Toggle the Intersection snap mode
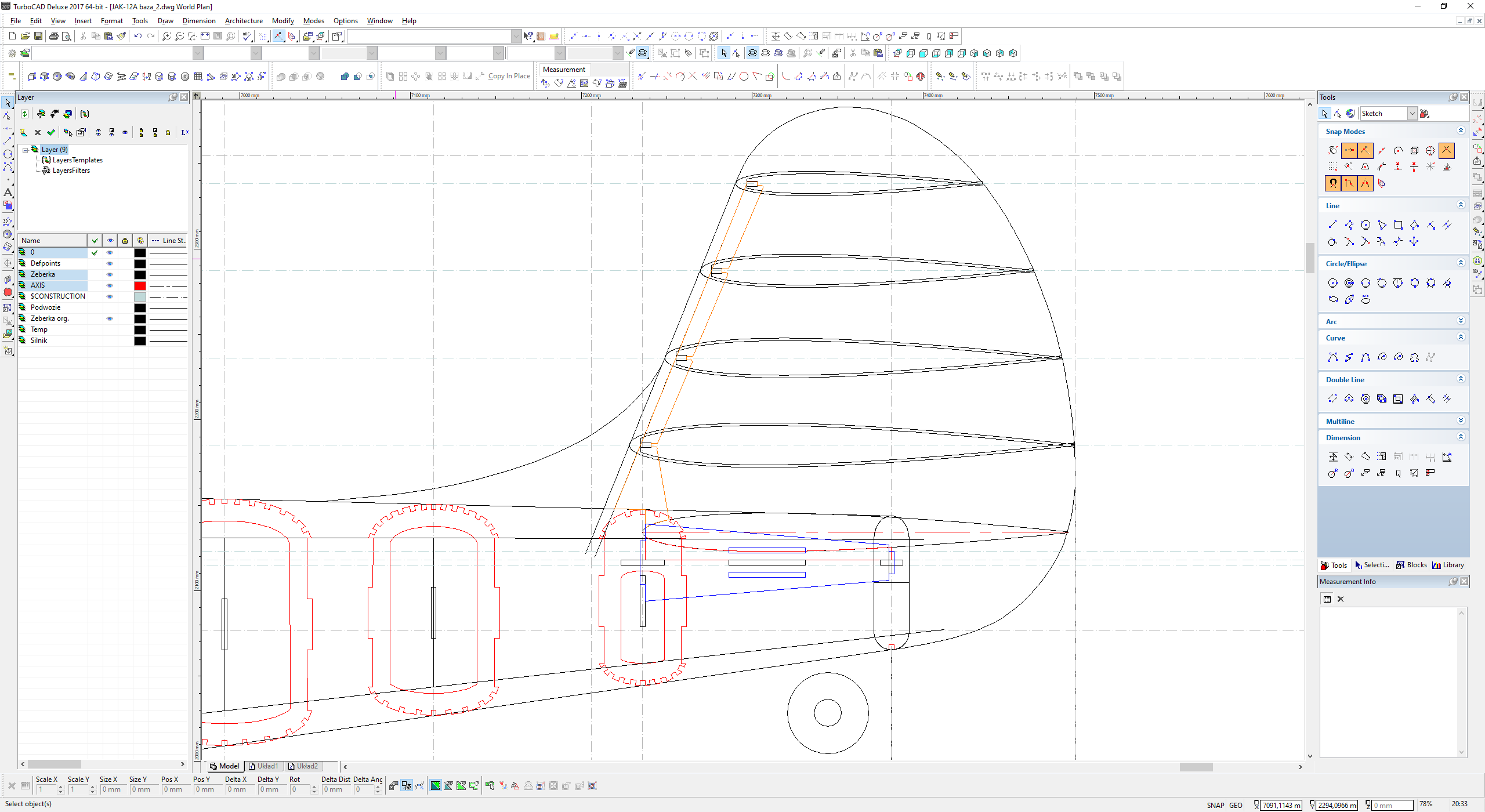Viewport: 1485px width, 812px height. [x=1447, y=150]
